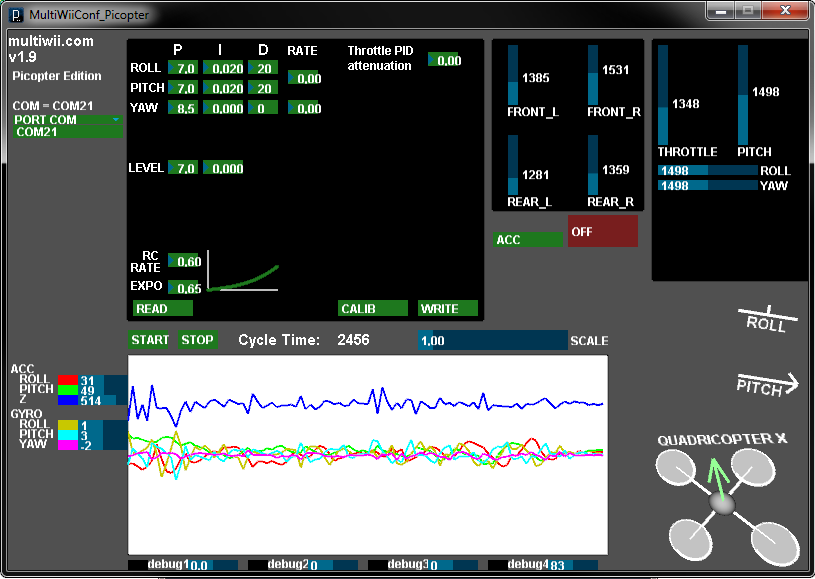The image size is (815, 579).
Task: Toggle the magenta GYRO YAW swatch
Action: click(68, 445)
